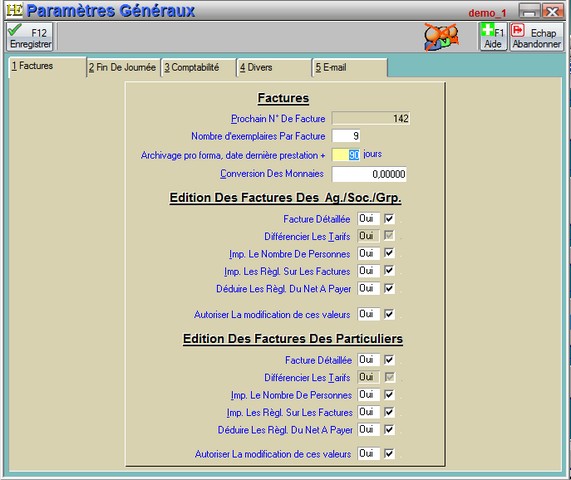Toggle Autoriser La modification checkbox for Ag./Soc./Grp.
Viewport: 571px width, 480px height.
pyautogui.click(x=389, y=314)
